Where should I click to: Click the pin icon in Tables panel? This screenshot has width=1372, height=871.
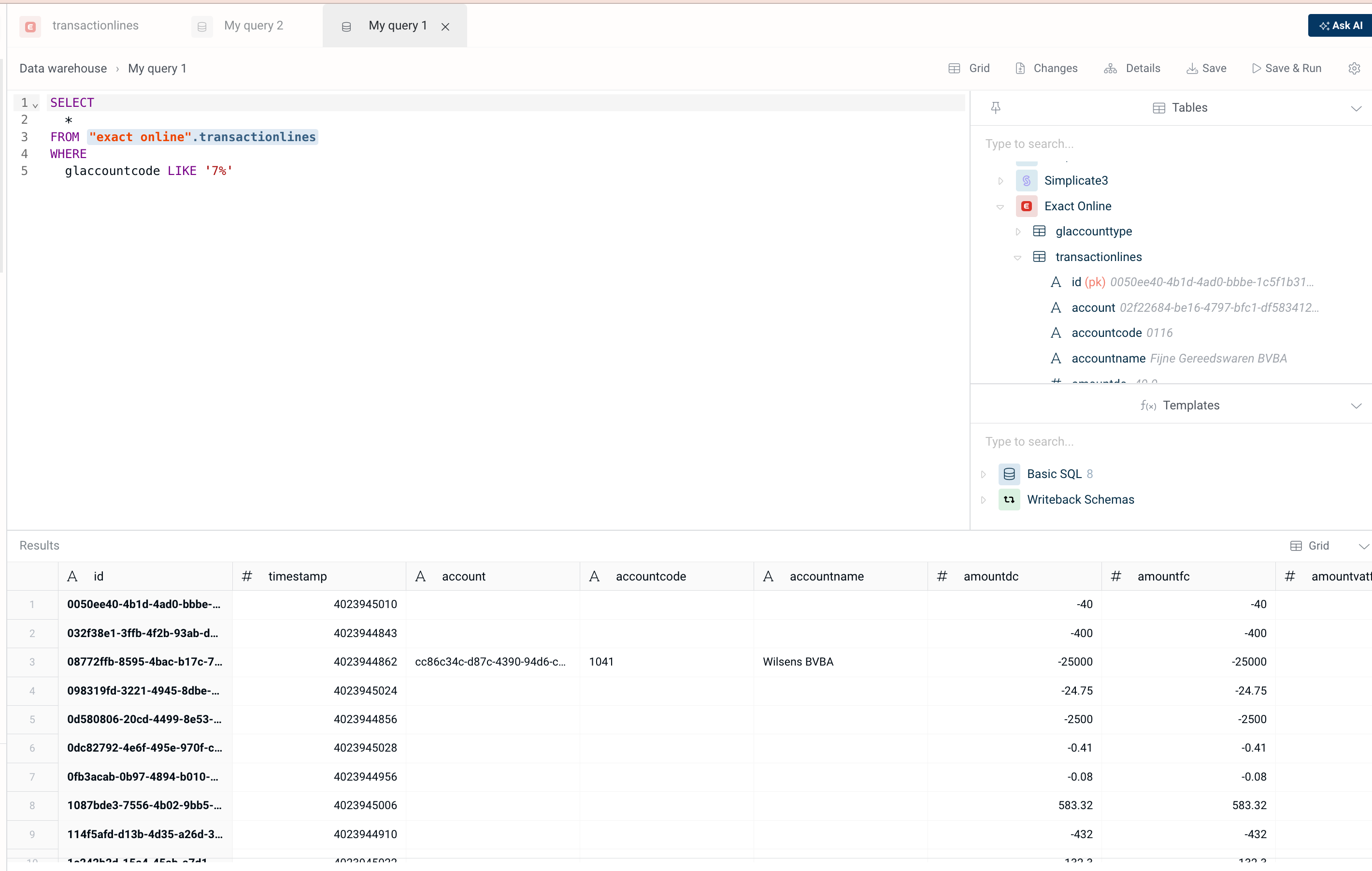click(995, 108)
